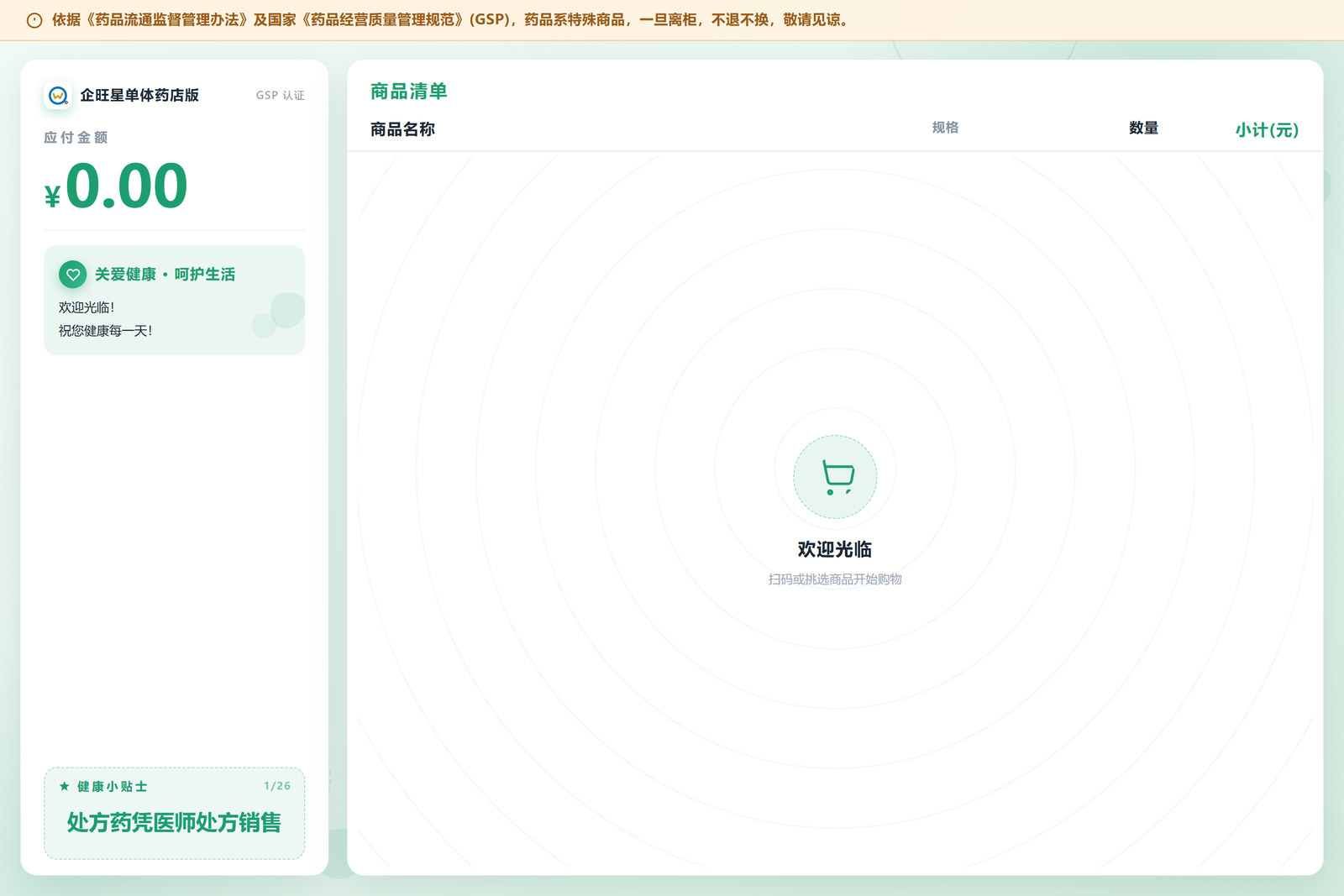The height and width of the screenshot is (896, 1344).
Task: Click the 商品名称 column header
Action: click(402, 129)
